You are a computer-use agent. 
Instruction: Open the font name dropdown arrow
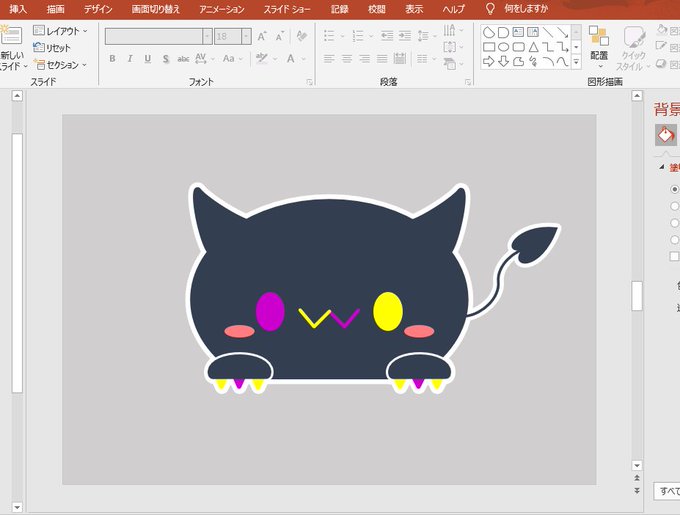(x=207, y=36)
